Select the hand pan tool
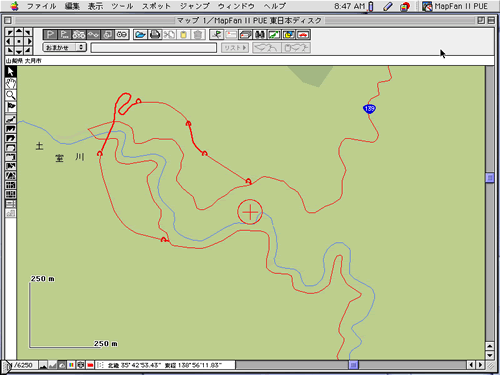500x375 pixels. [x=11, y=84]
